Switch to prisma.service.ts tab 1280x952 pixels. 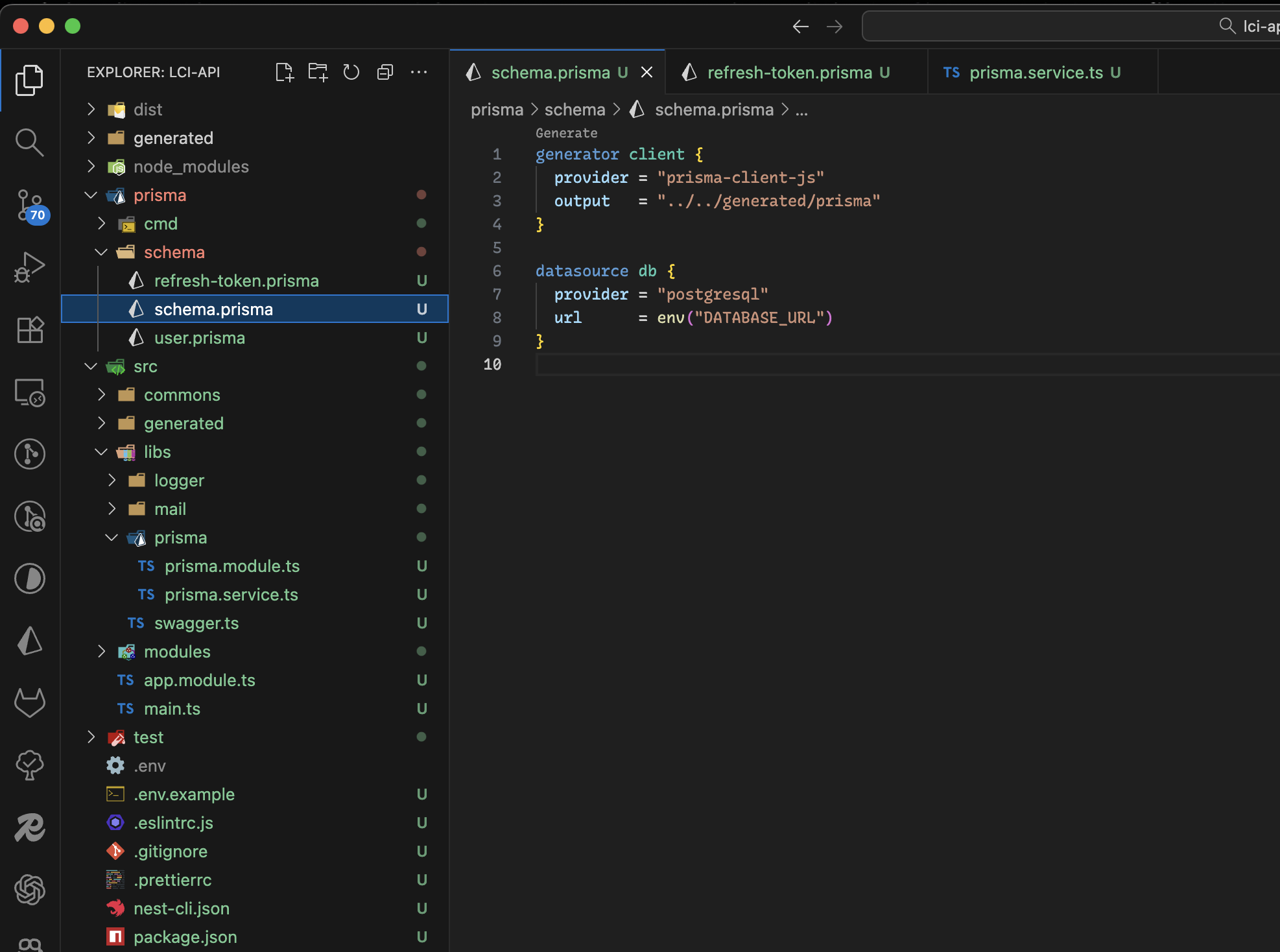(1036, 73)
